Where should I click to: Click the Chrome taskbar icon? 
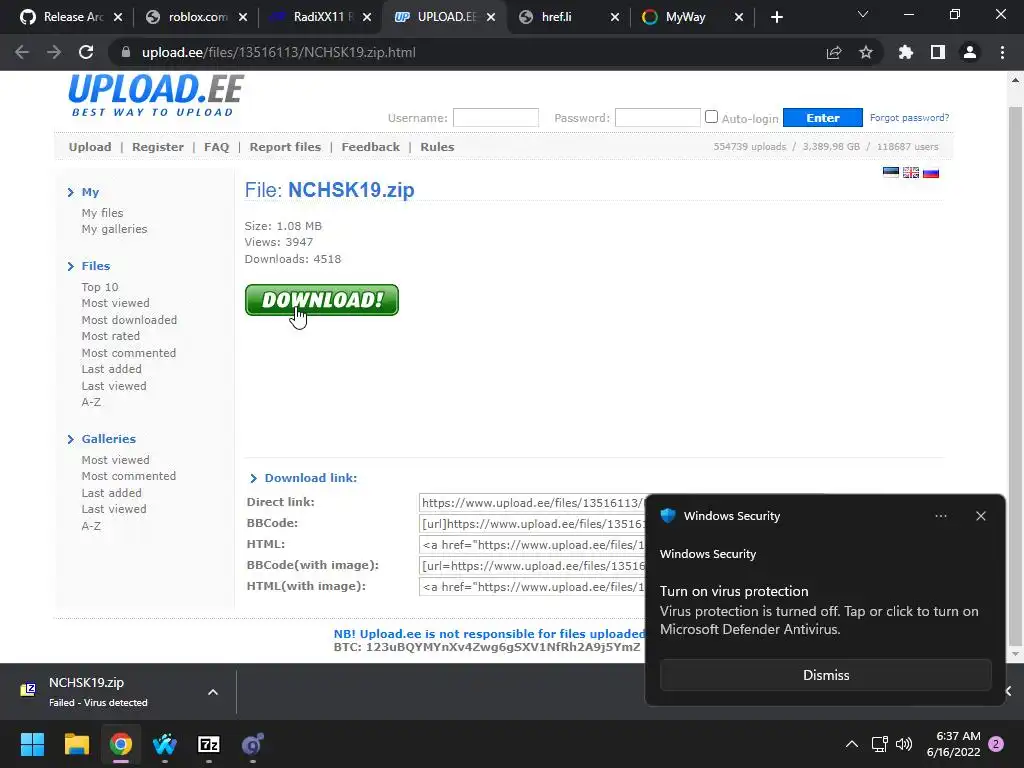121,744
